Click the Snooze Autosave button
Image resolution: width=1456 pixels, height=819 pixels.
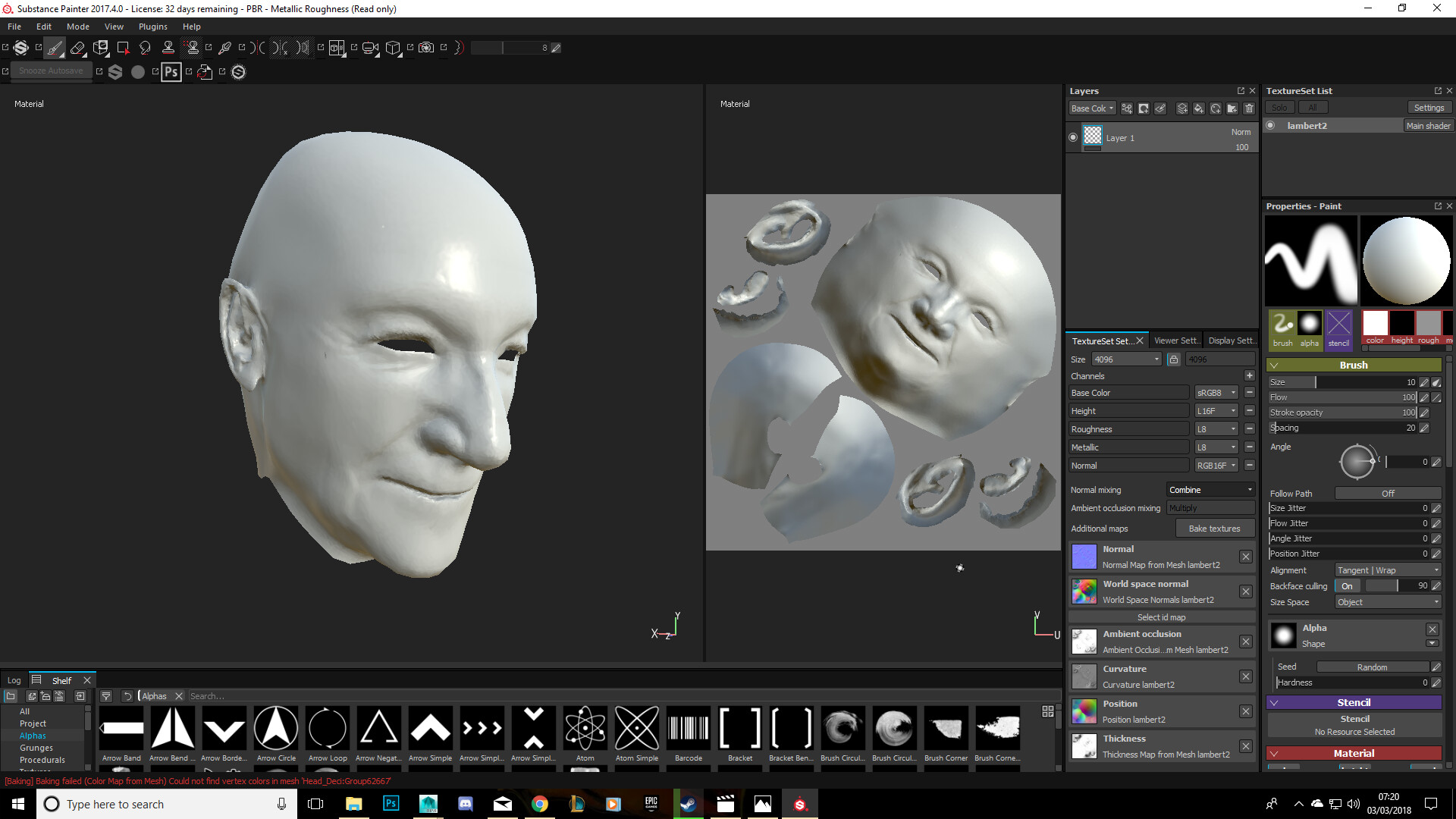51,71
